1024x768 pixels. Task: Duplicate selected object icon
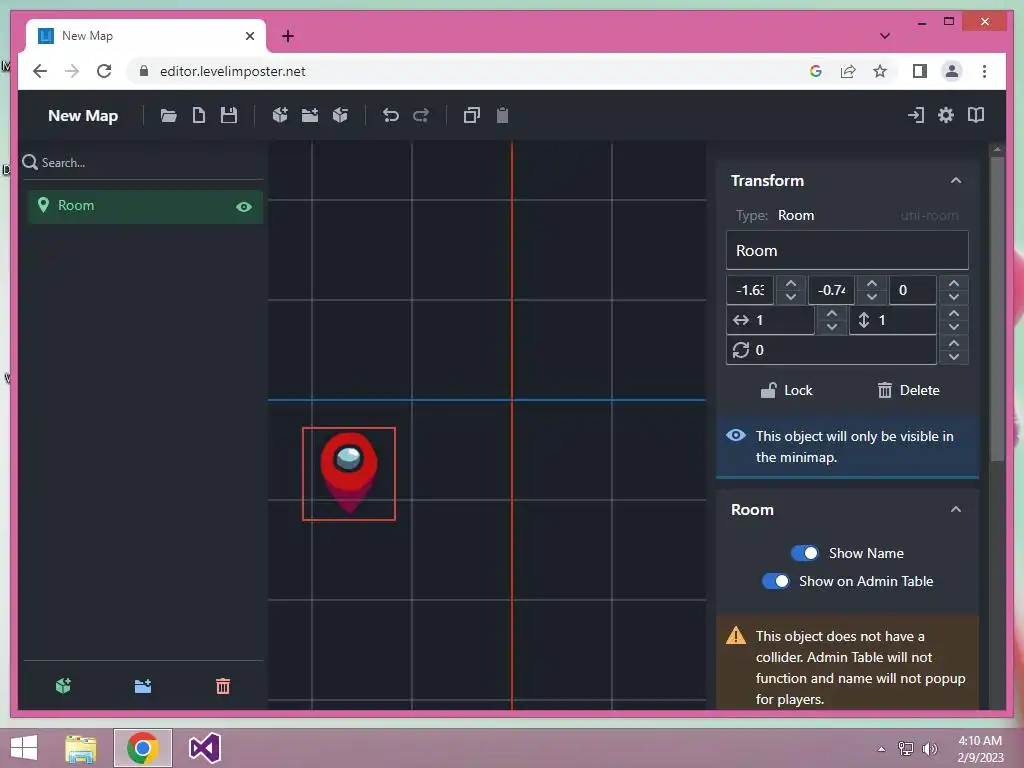[472, 116]
